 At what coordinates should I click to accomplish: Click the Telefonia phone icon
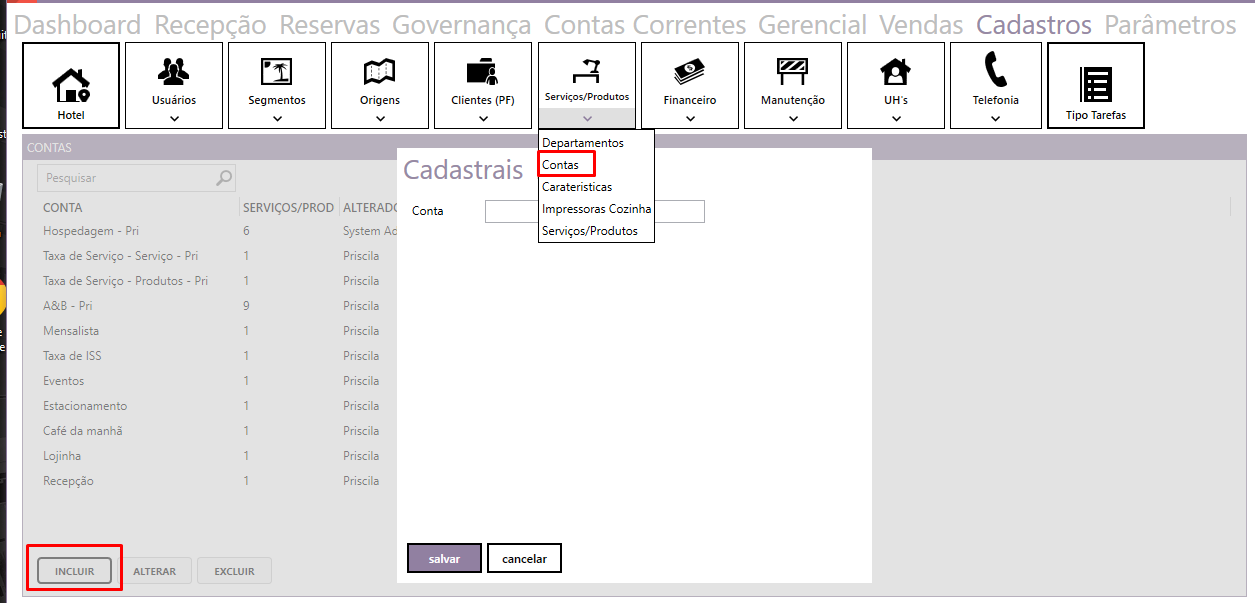[x=996, y=71]
